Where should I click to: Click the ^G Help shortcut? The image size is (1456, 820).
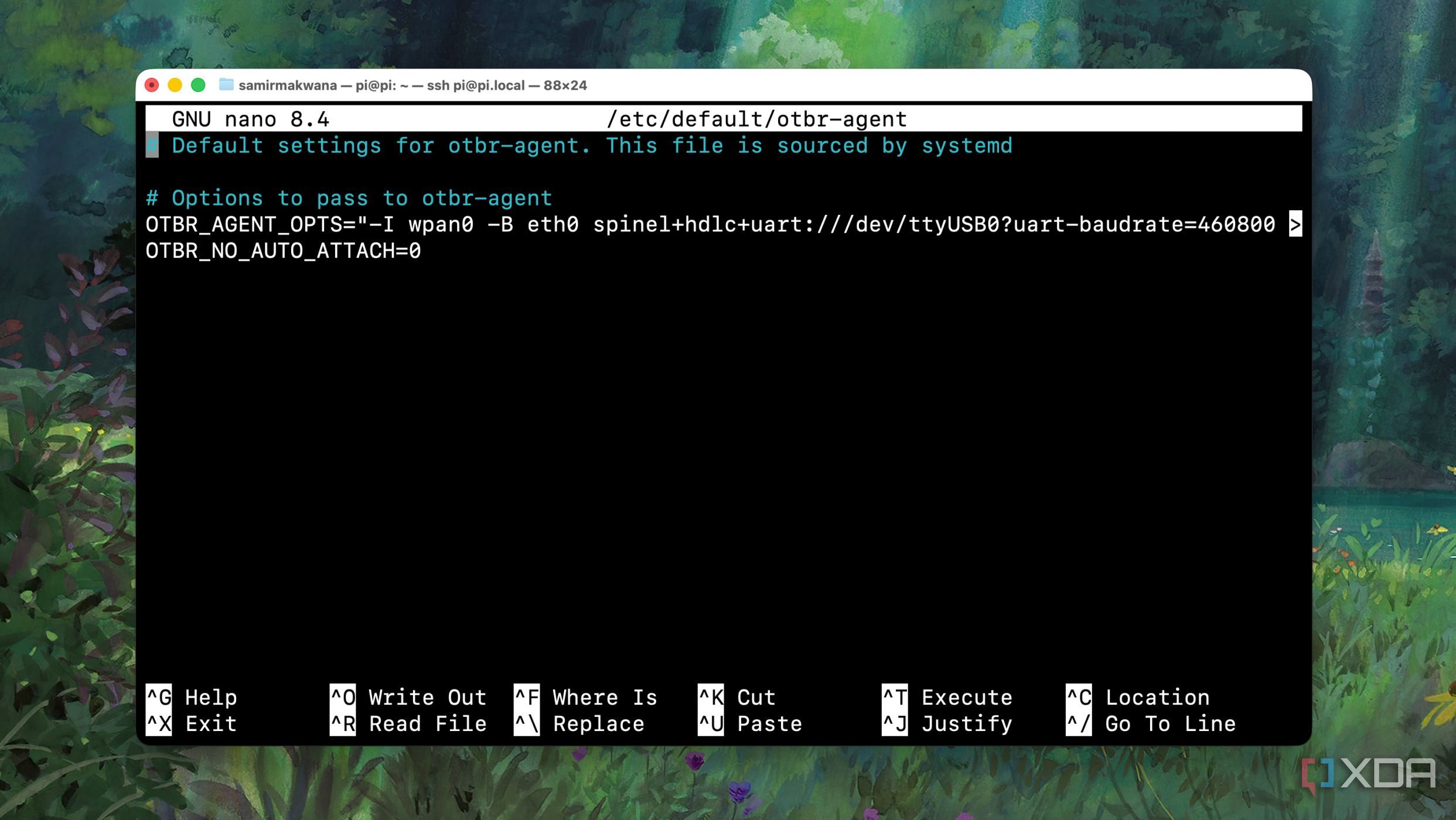(192, 697)
